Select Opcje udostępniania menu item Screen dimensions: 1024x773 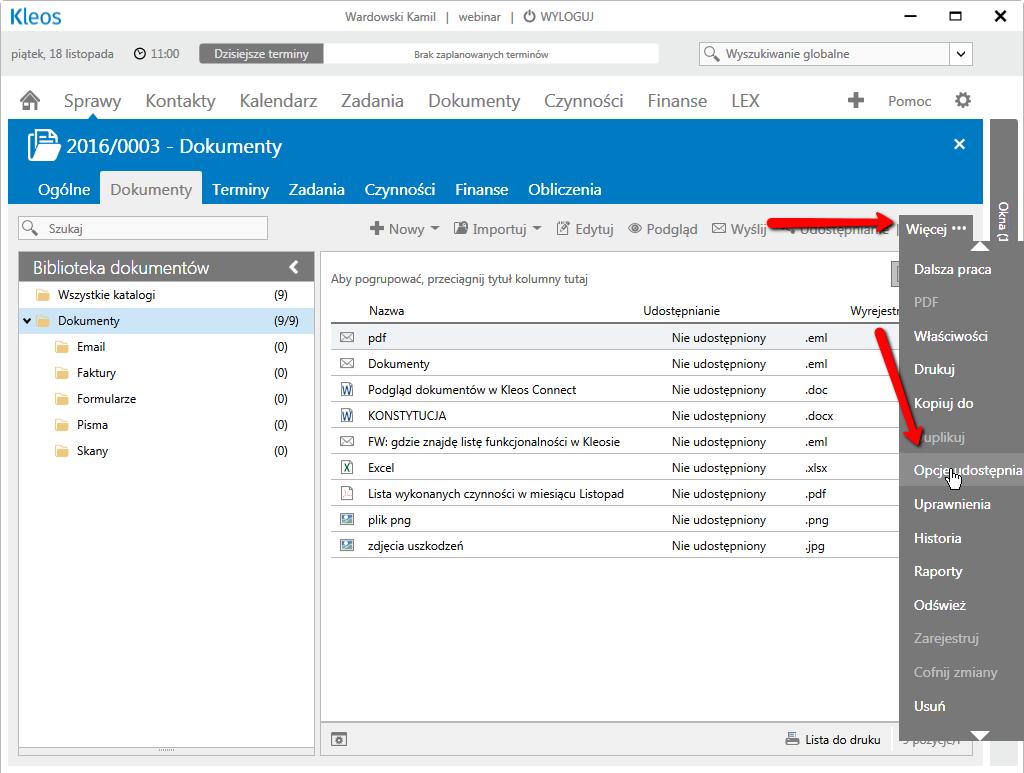[x=961, y=470]
